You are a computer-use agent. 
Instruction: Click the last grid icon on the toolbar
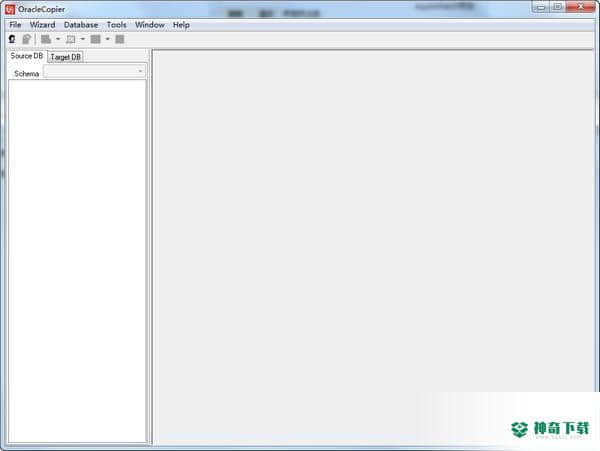click(120, 39)
